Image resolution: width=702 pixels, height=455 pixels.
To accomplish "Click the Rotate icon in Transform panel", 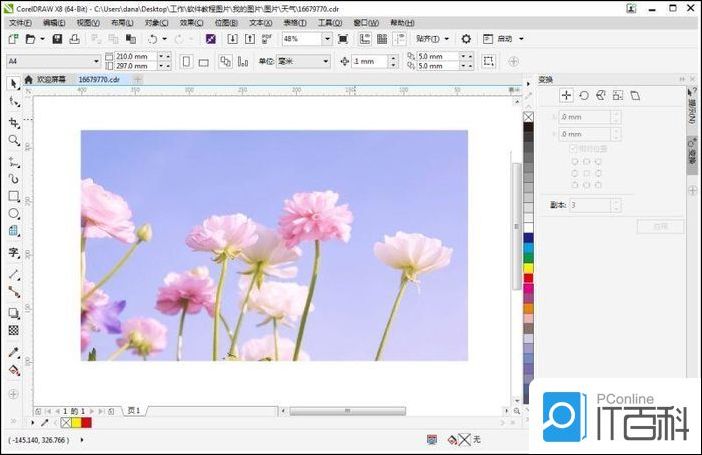I will 583,95.
